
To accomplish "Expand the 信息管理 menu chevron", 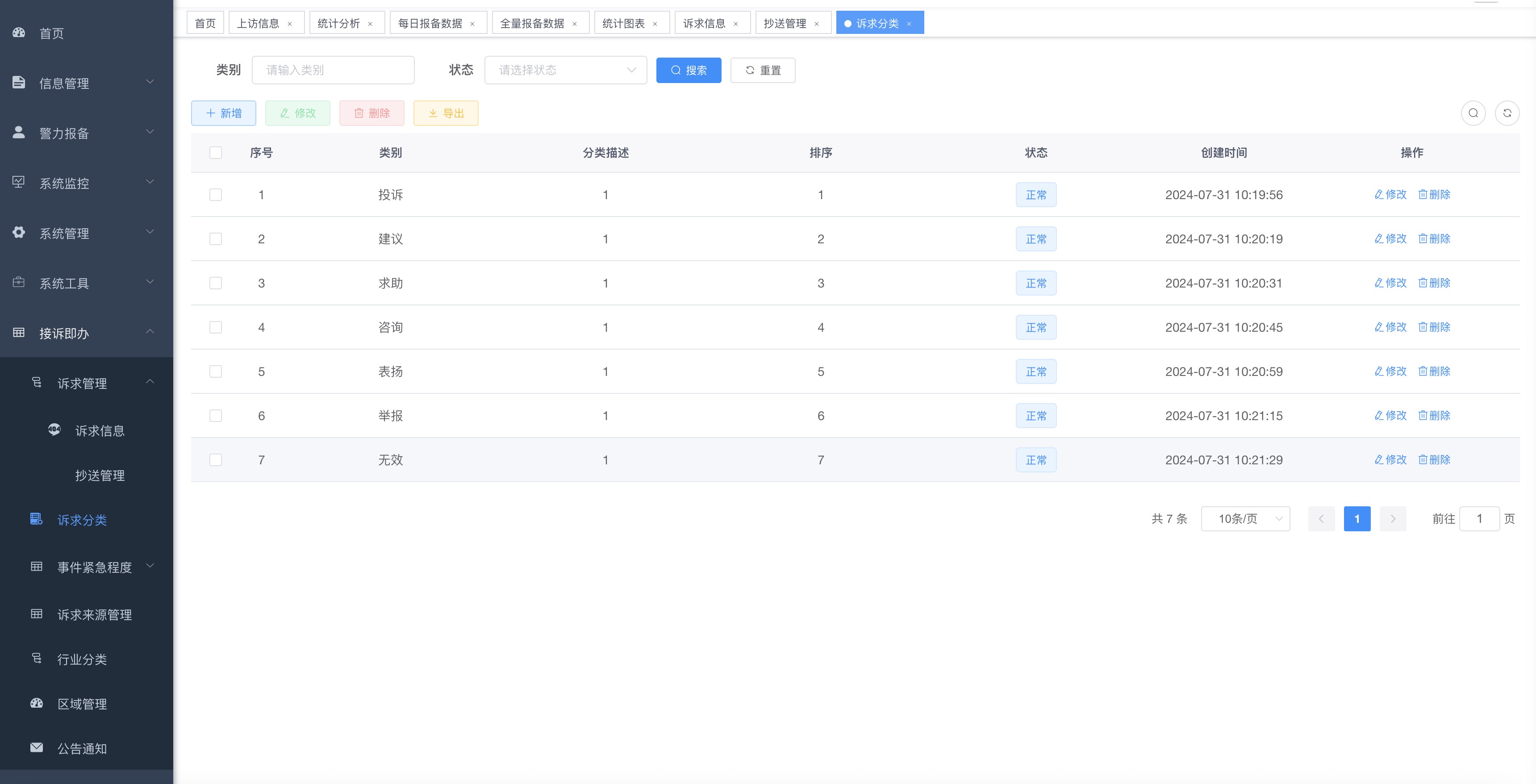I will coord(150,82).
